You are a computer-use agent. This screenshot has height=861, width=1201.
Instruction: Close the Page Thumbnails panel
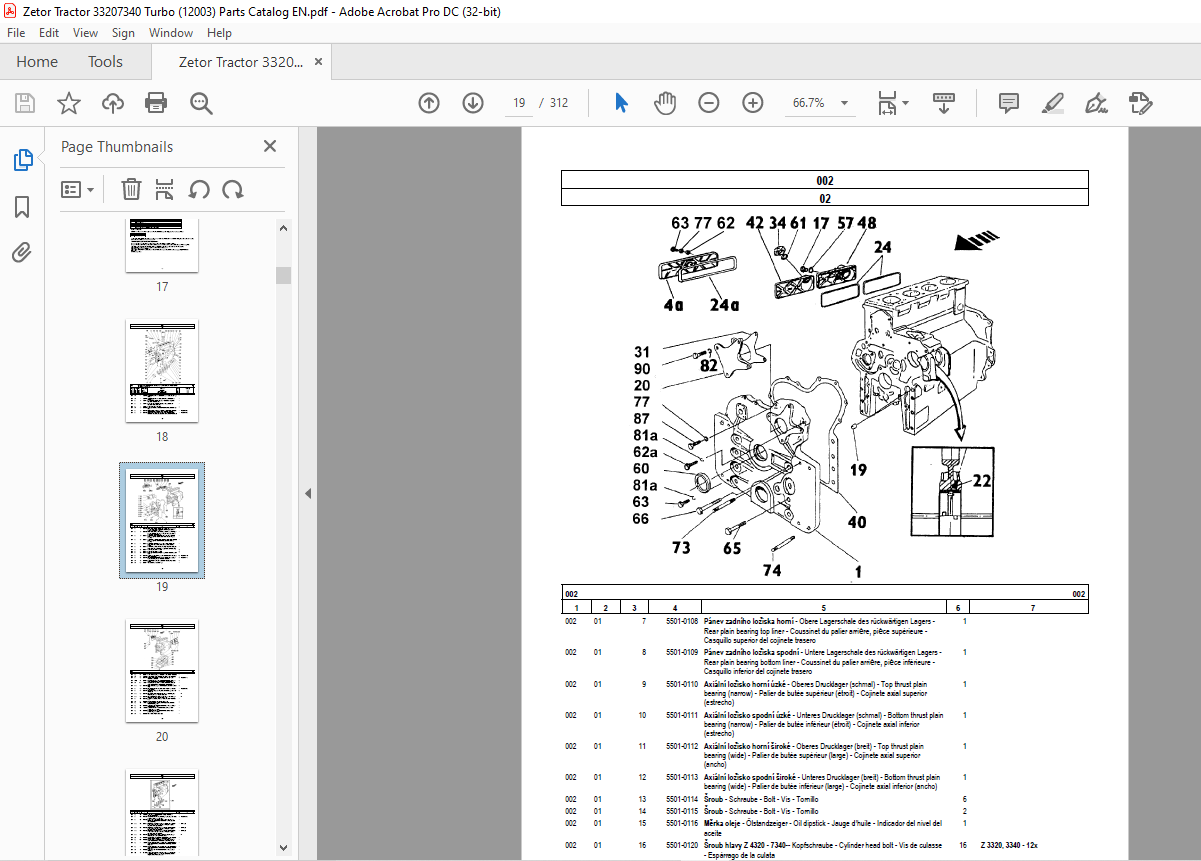pyautogui.click(x=270, y=146)
